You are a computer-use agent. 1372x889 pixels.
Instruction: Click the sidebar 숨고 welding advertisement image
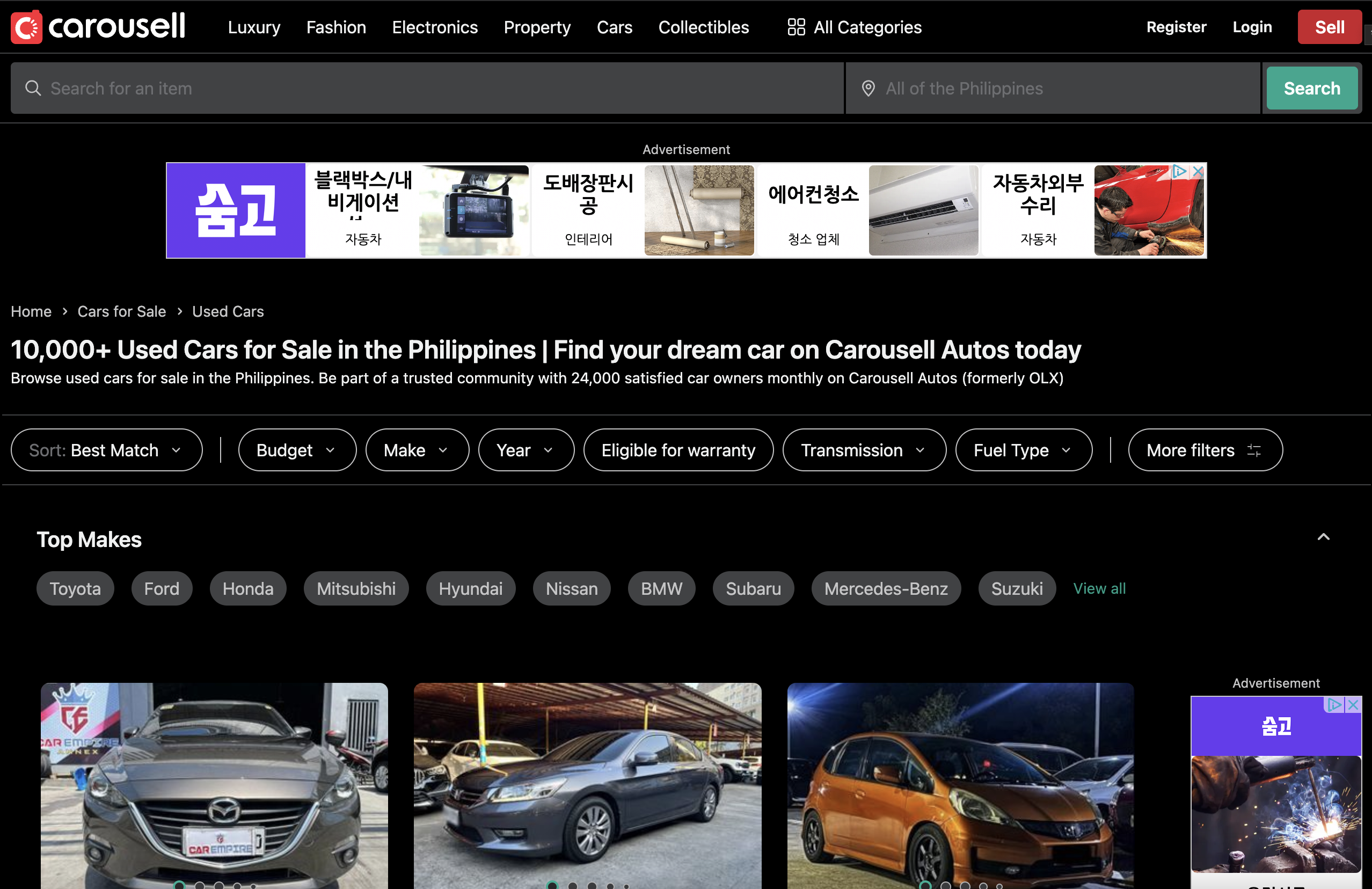(1276, 814)
